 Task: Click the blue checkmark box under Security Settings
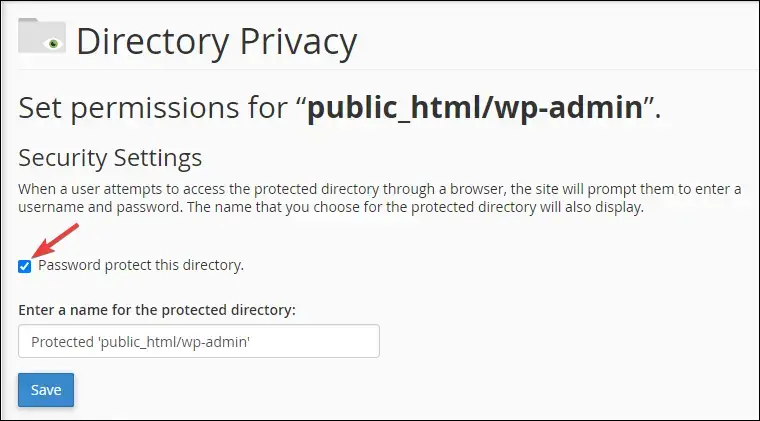tap(24, 266)
